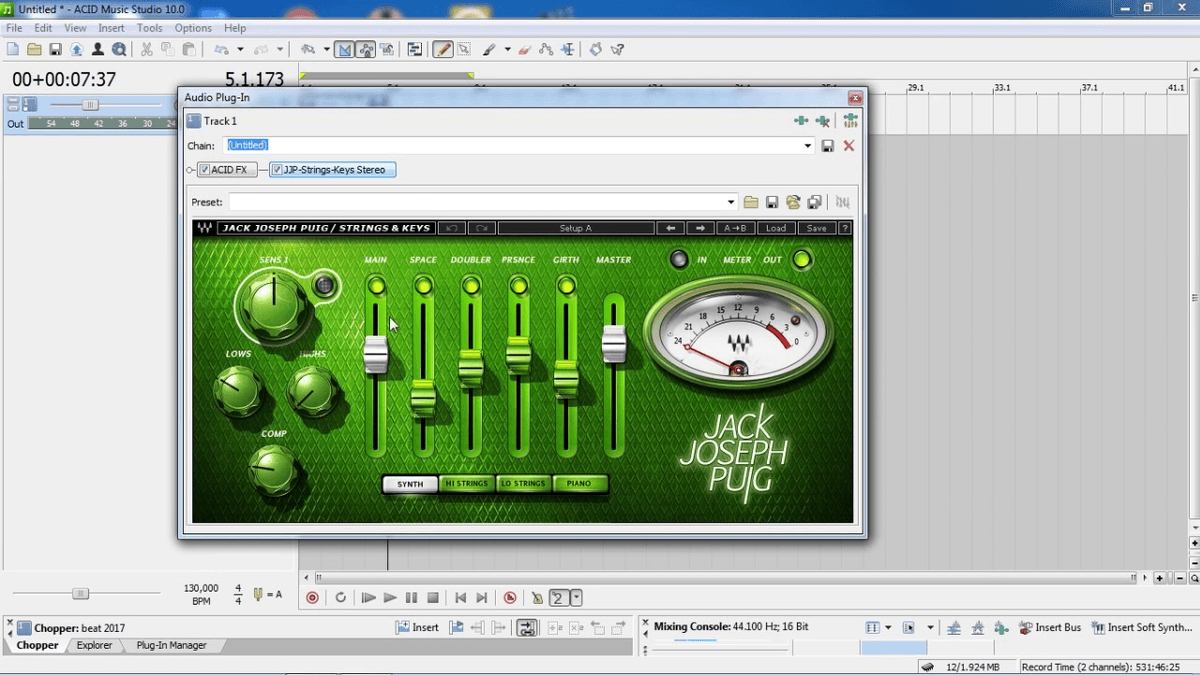Image resolution: width=1200 pixels, height=675 pixels.
Task: Click the plugin Undo arrow button
Action: [452, 228]
